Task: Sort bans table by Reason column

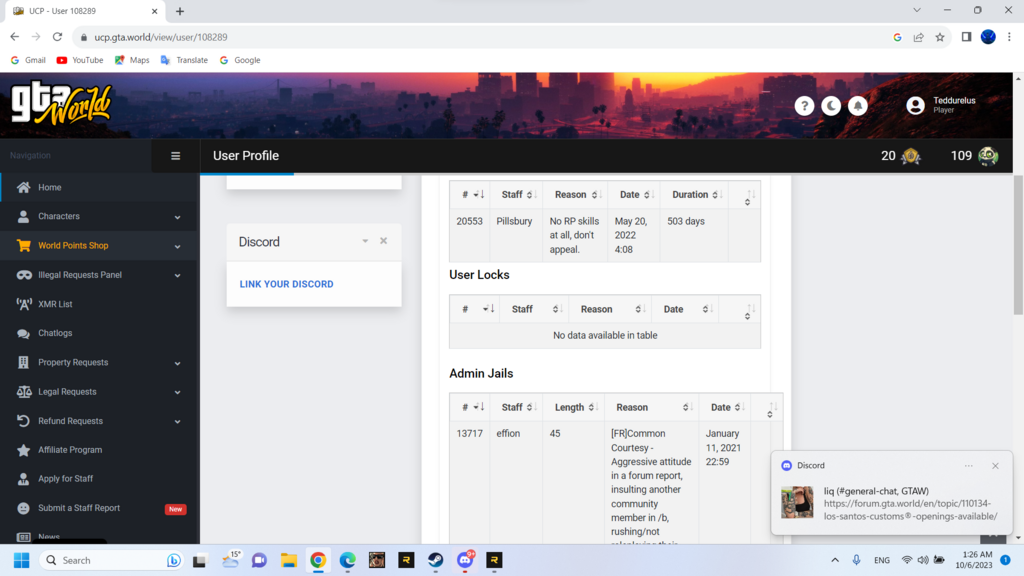Action: tap(575, 195)
